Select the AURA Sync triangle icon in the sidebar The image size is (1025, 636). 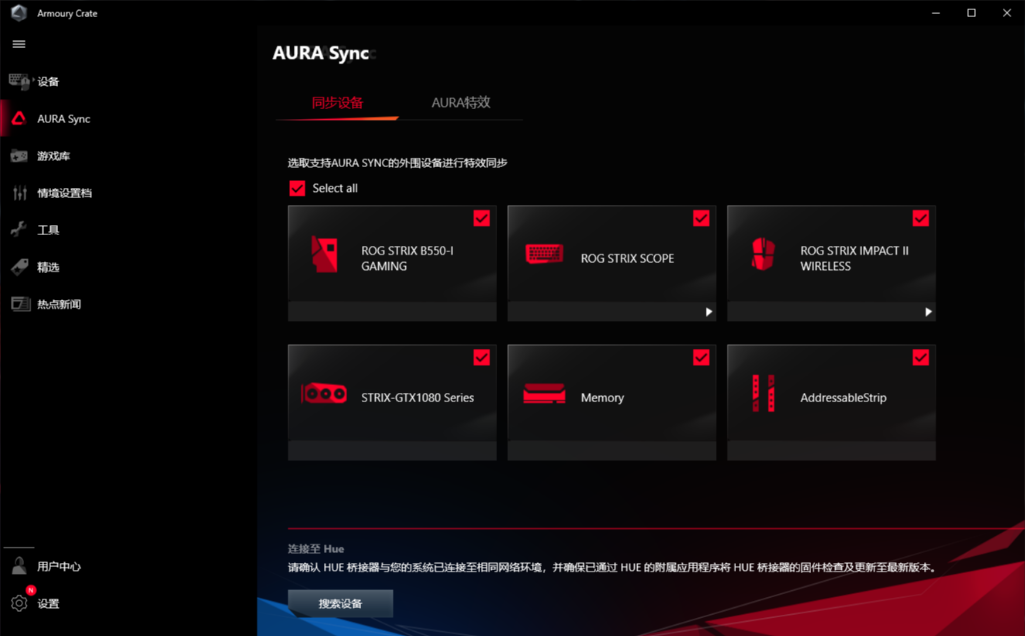(19, 118)
